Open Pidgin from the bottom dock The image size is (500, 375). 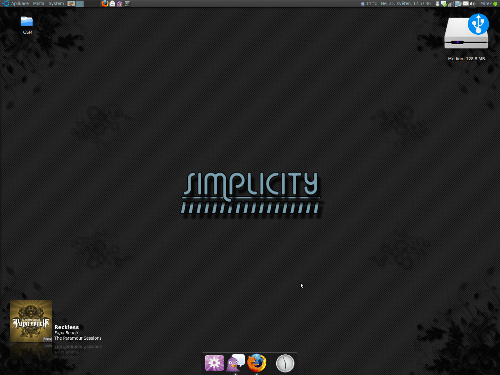(236, 363)
